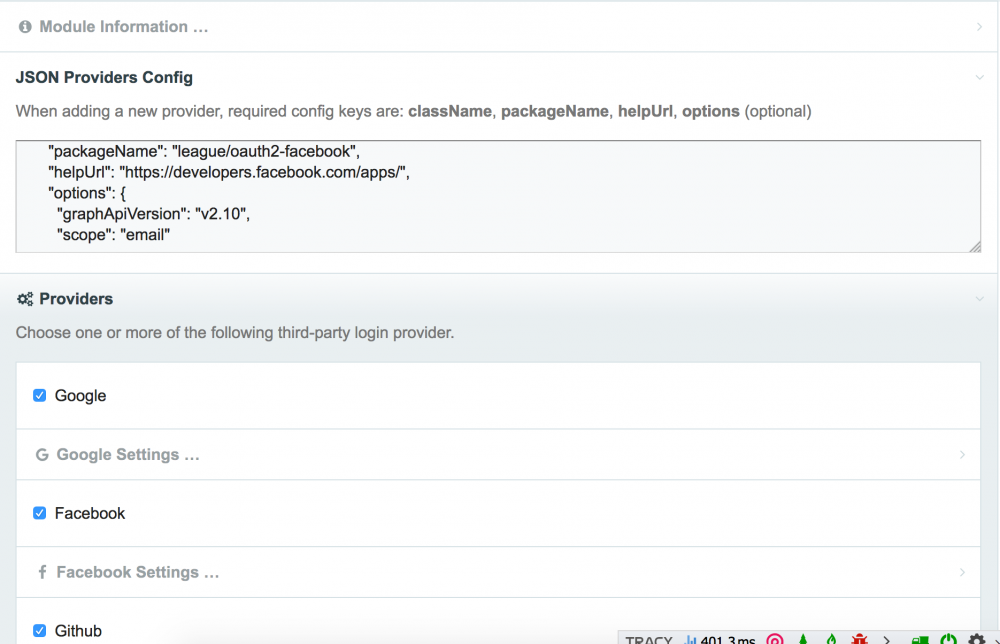Open the gear settings icon in Tracy bar

977,639
